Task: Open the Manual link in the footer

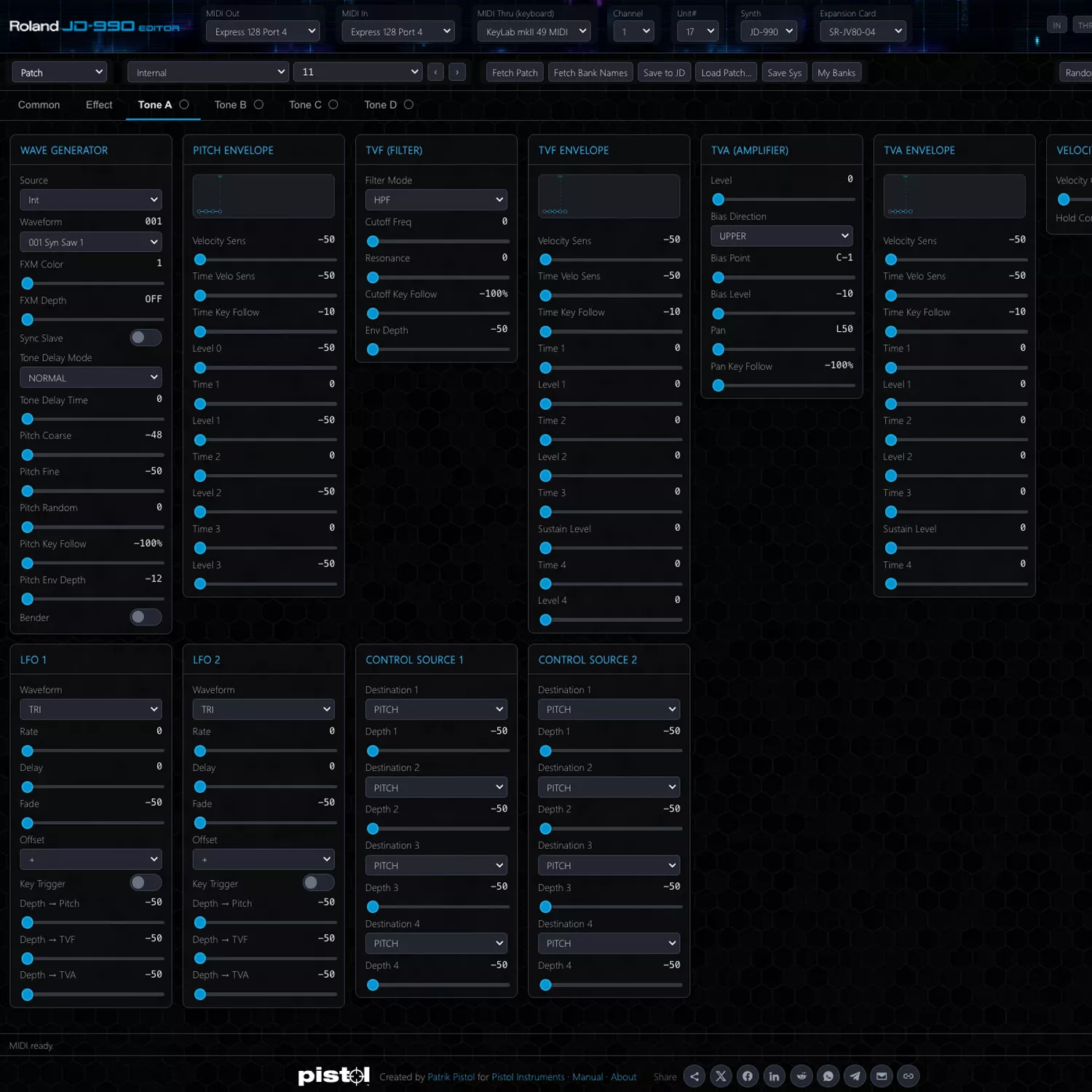Action: point(587,1077)
